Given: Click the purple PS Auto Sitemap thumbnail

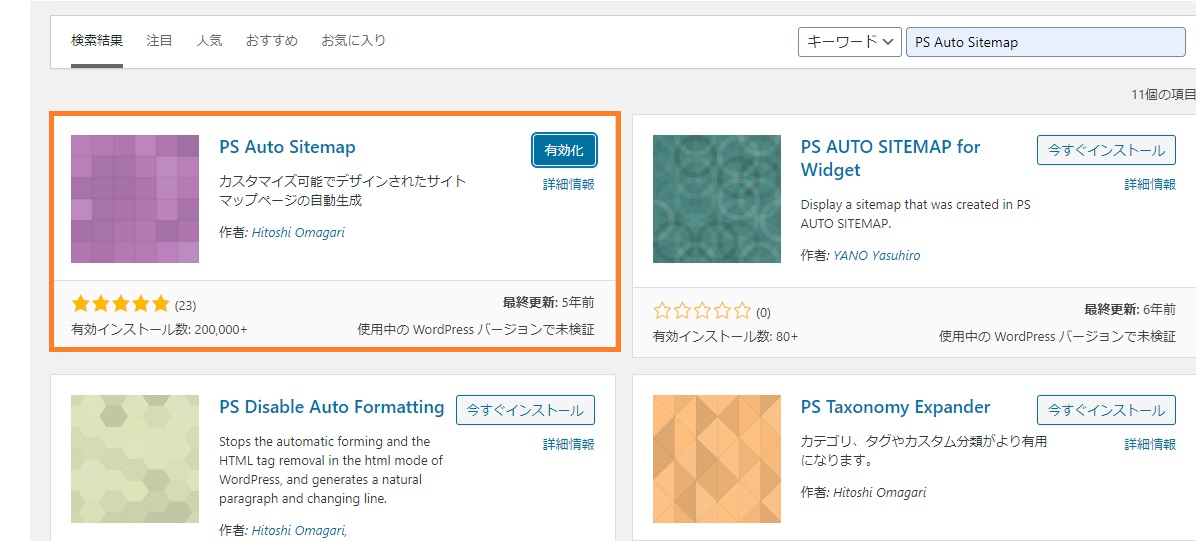Looking at the screenshot, I should (x=135, y=199).
